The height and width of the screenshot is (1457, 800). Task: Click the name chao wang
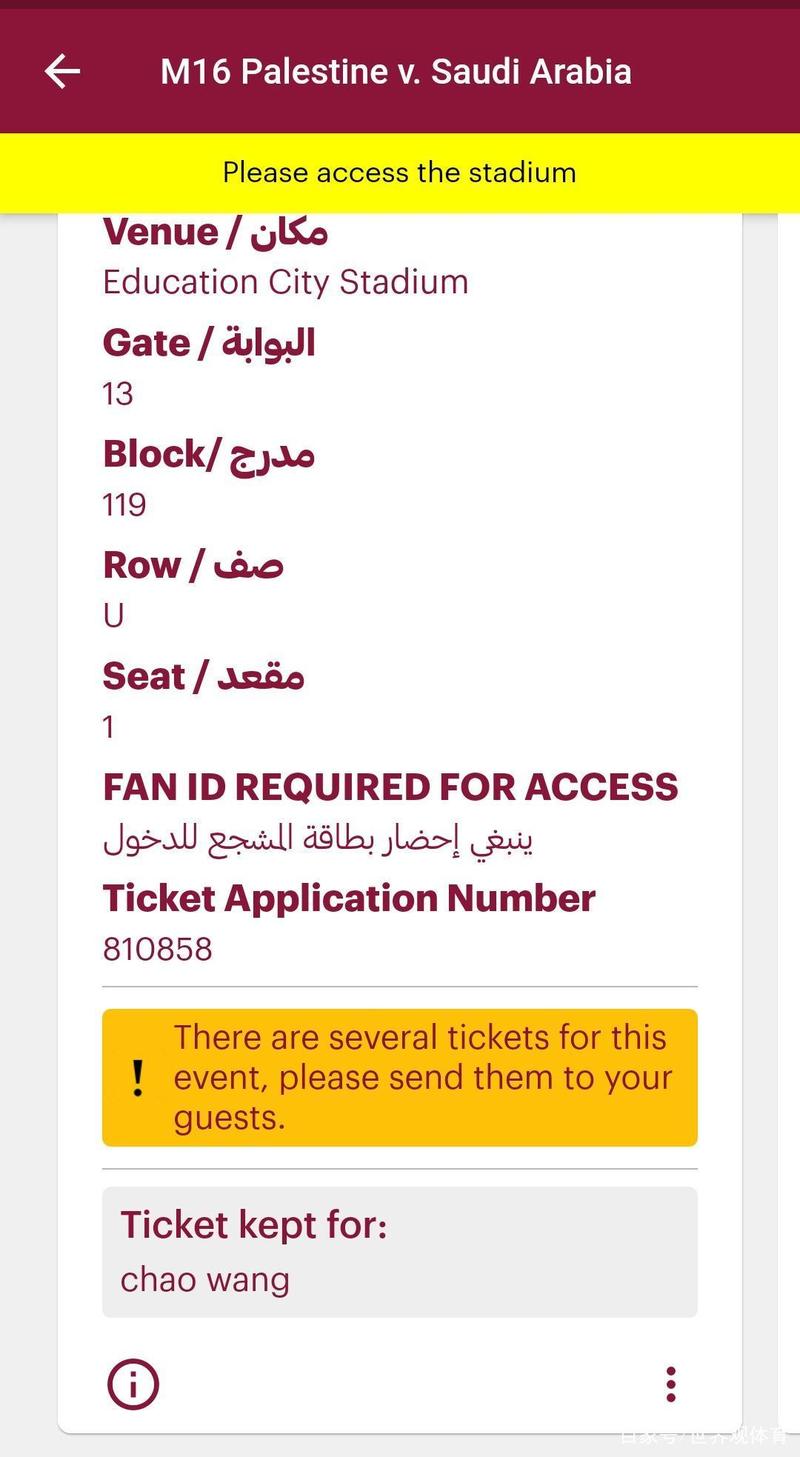[x=205, y=1279]
